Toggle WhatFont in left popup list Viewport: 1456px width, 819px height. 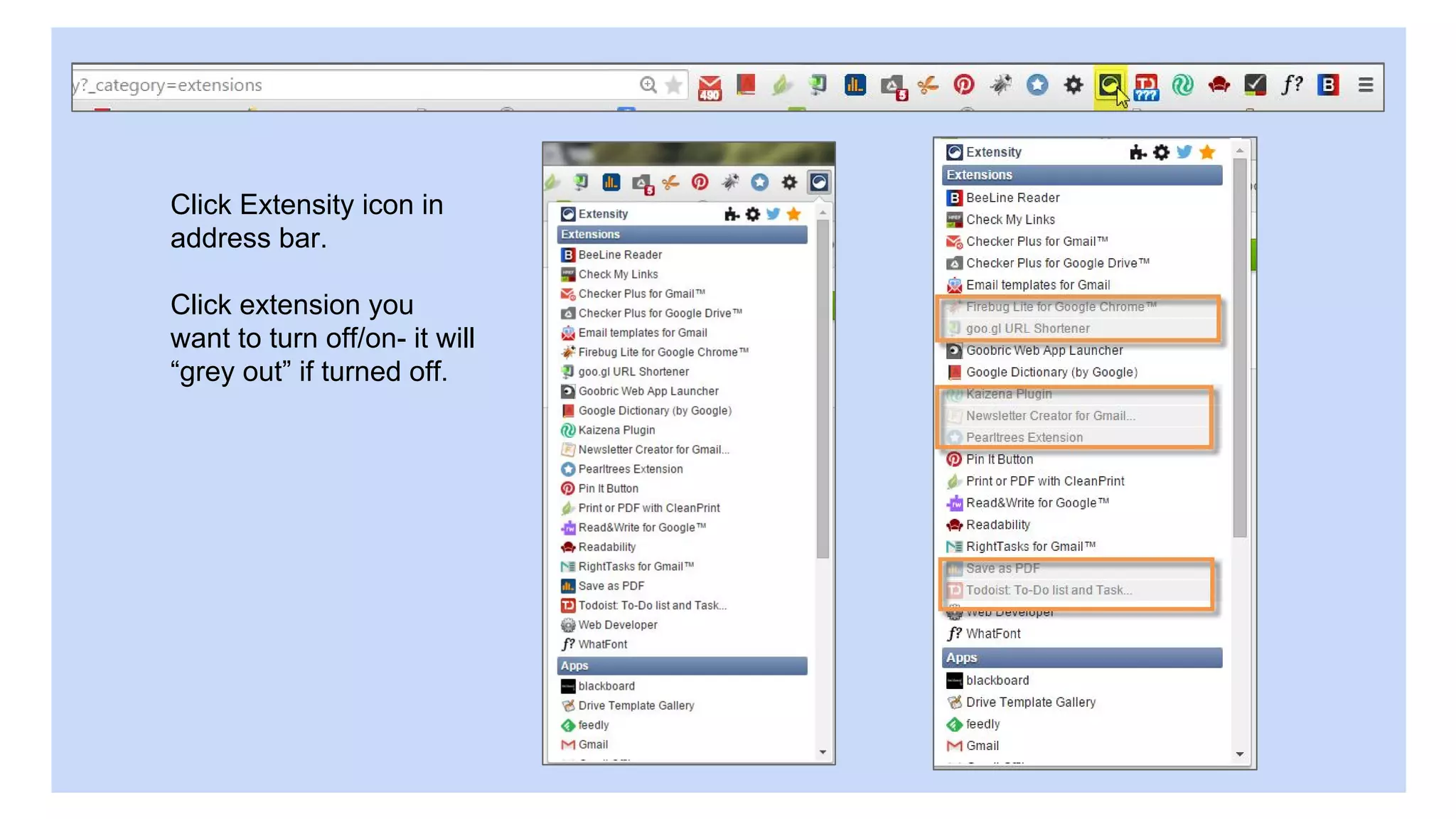click(x=682, y=644)
